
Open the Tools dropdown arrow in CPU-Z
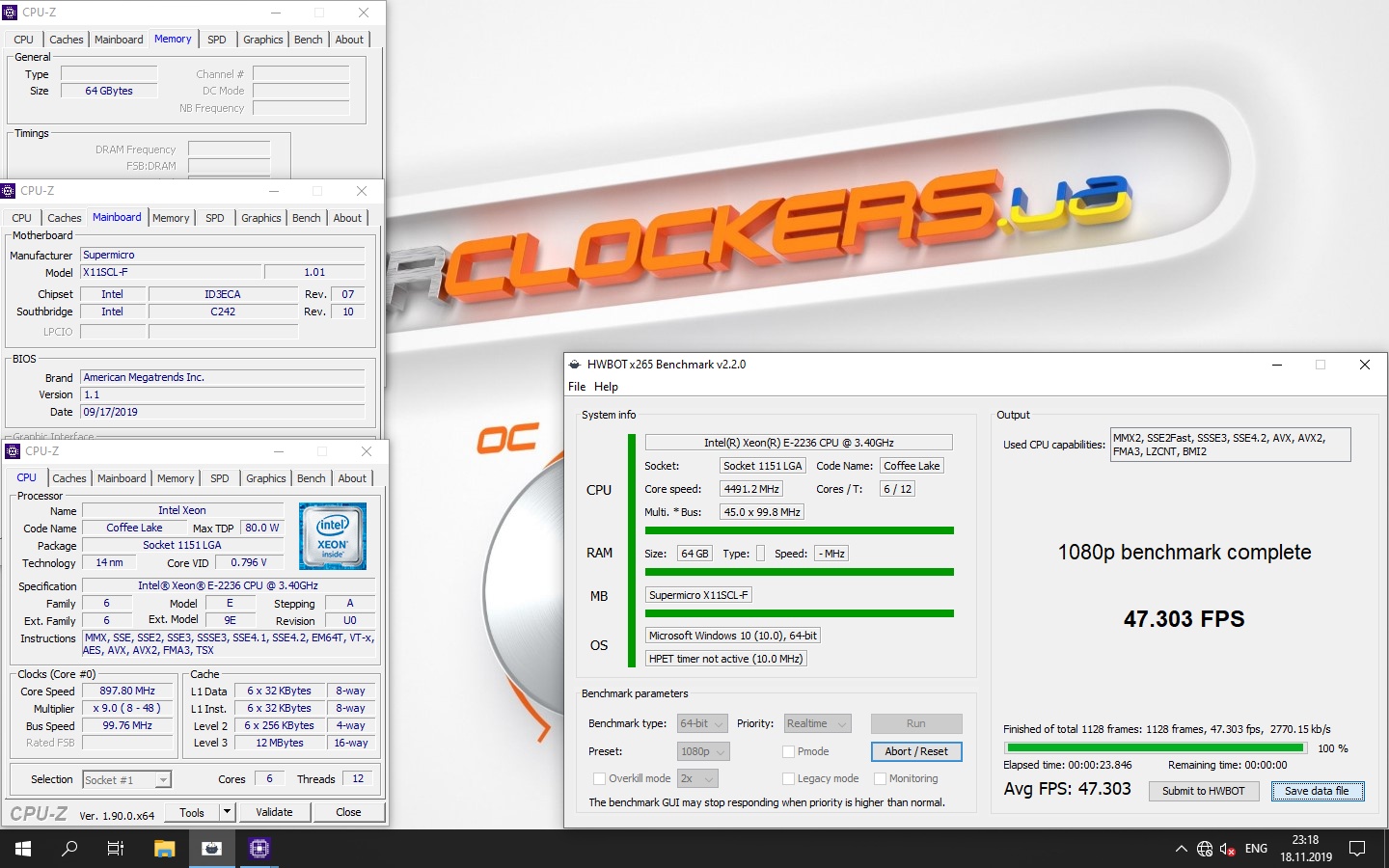[228, 812]
